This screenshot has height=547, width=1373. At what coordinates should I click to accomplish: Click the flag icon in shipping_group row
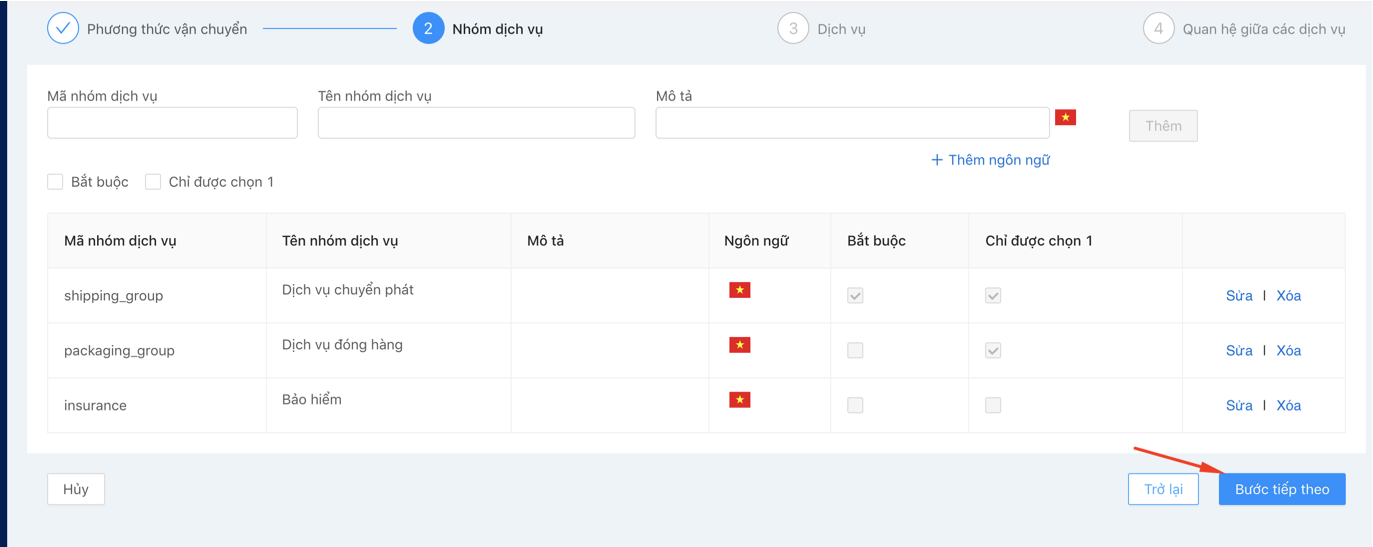(739, 290)
